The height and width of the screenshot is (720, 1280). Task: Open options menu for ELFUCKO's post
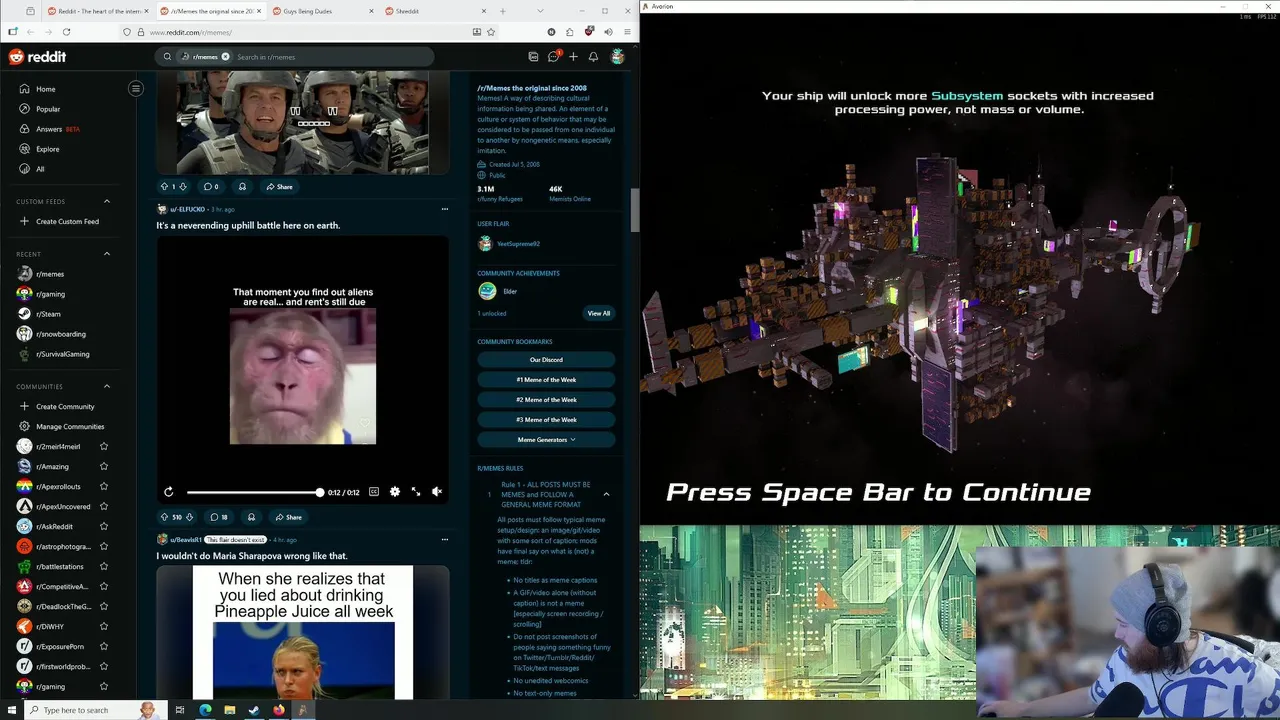tap(445, 209)
